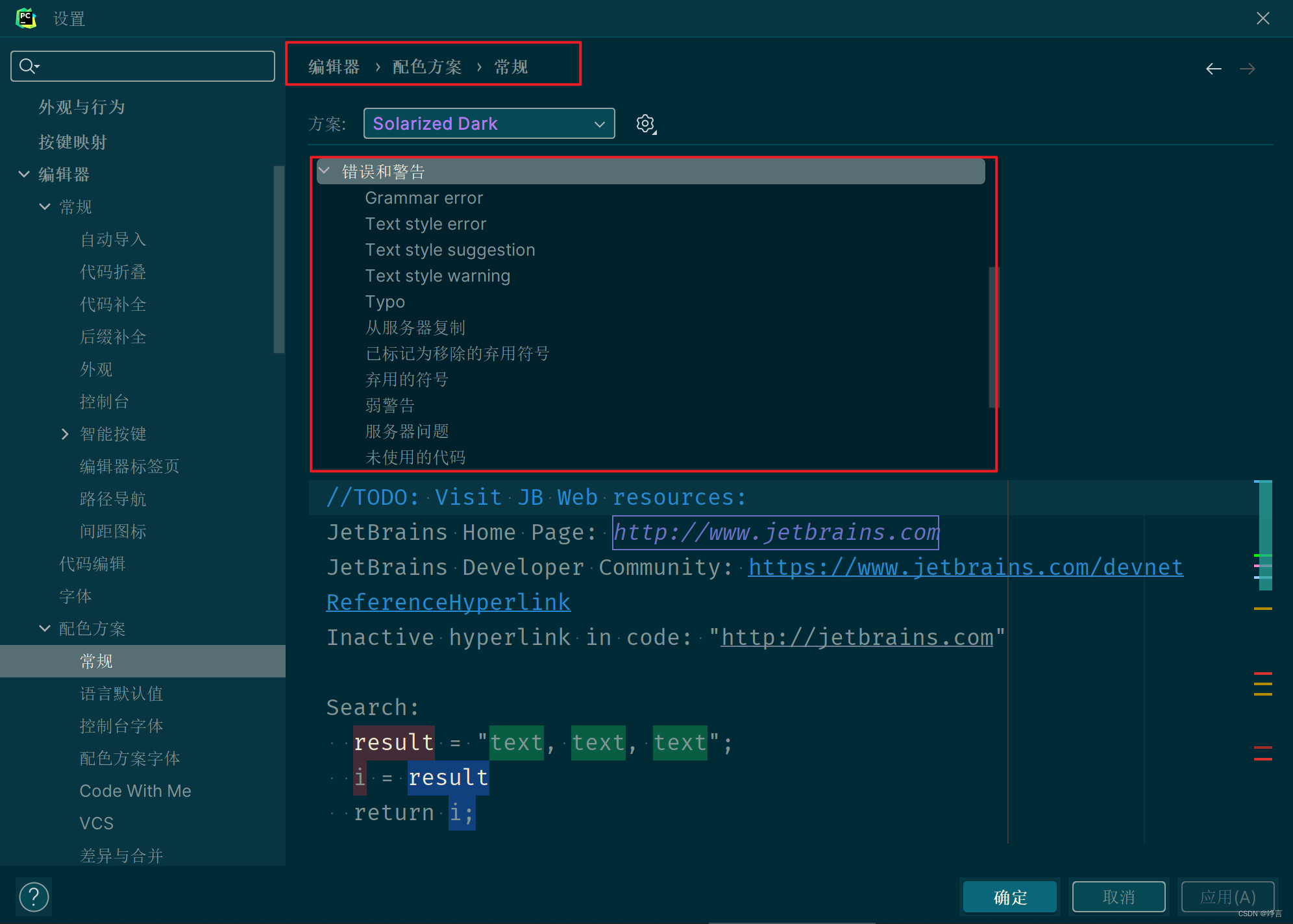Click the 取消 button
This screenshot has height=924, width=1293.
coord(1118,897)
